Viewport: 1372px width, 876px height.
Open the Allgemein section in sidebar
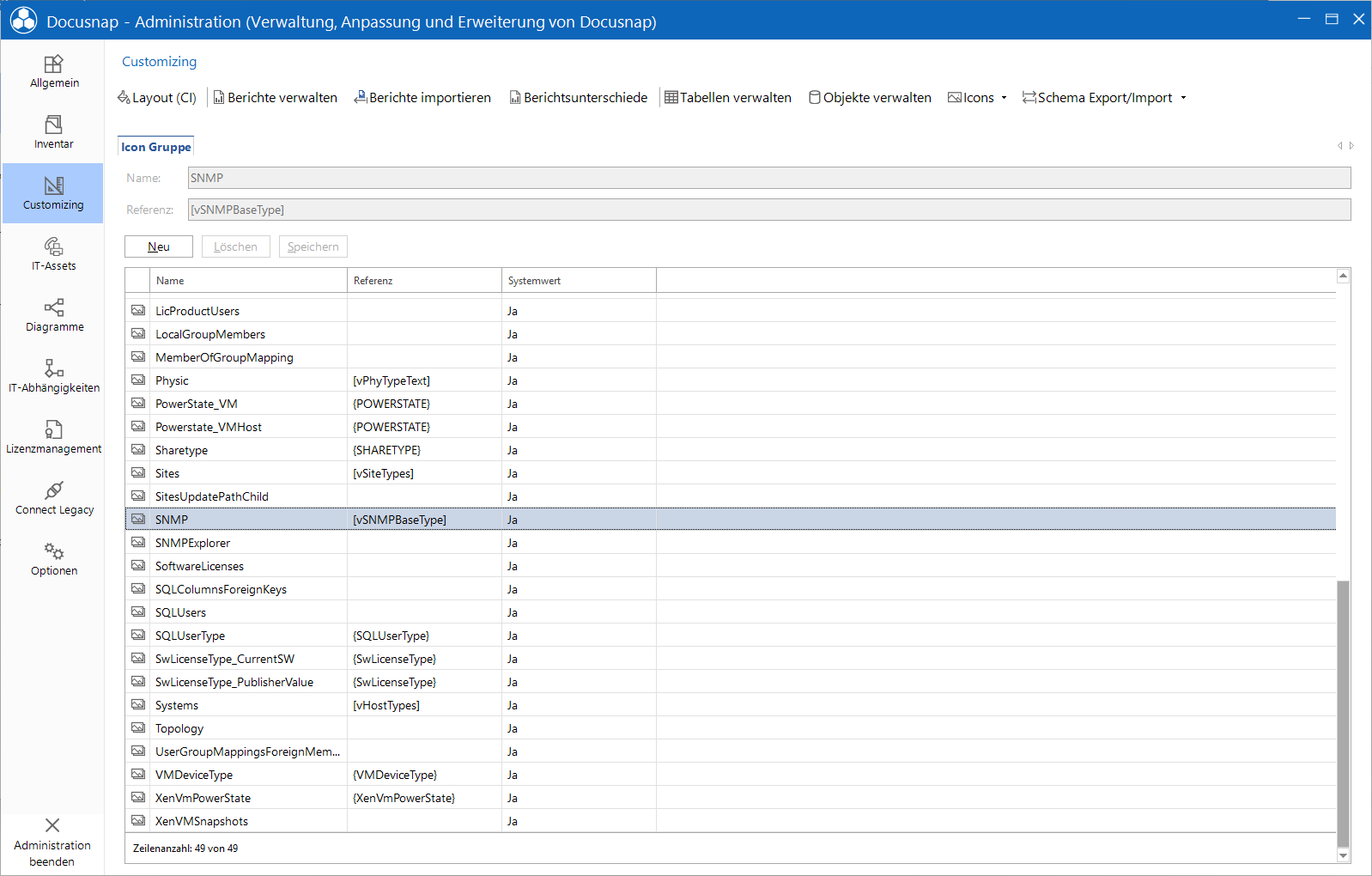pyautogui.click(x=53, y=72)
